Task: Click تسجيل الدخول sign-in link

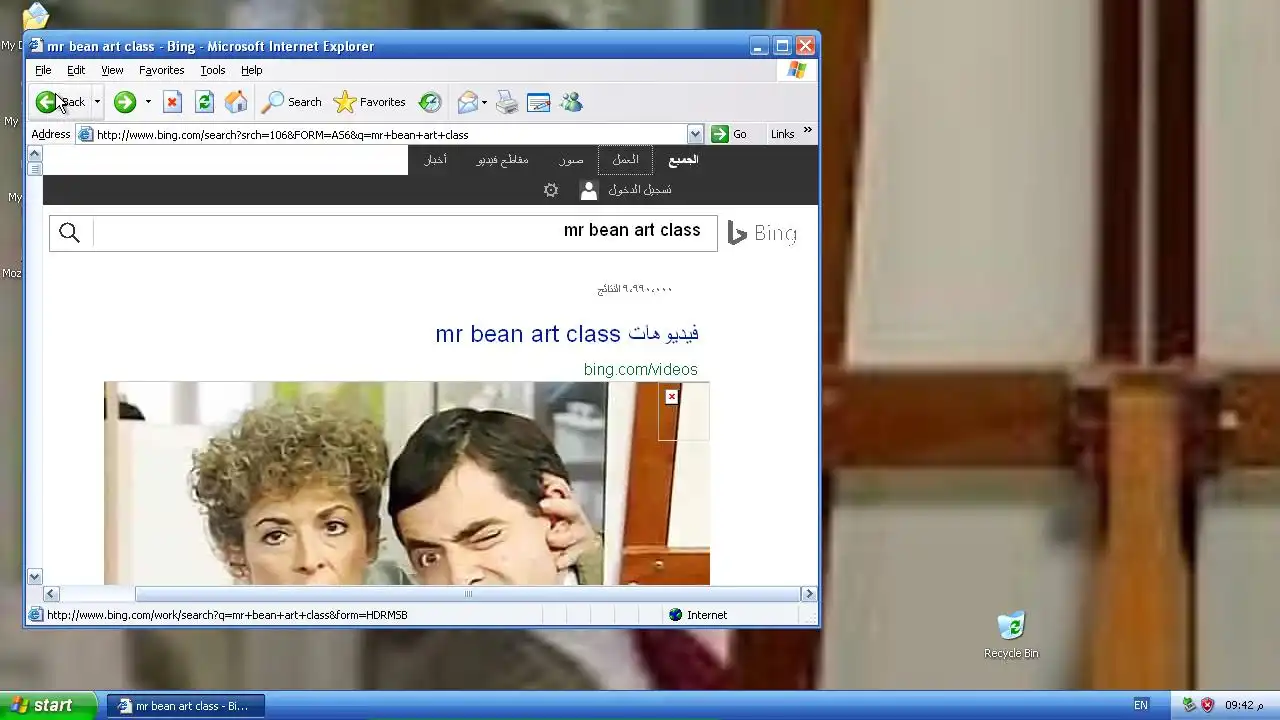Action: point(640,190)
